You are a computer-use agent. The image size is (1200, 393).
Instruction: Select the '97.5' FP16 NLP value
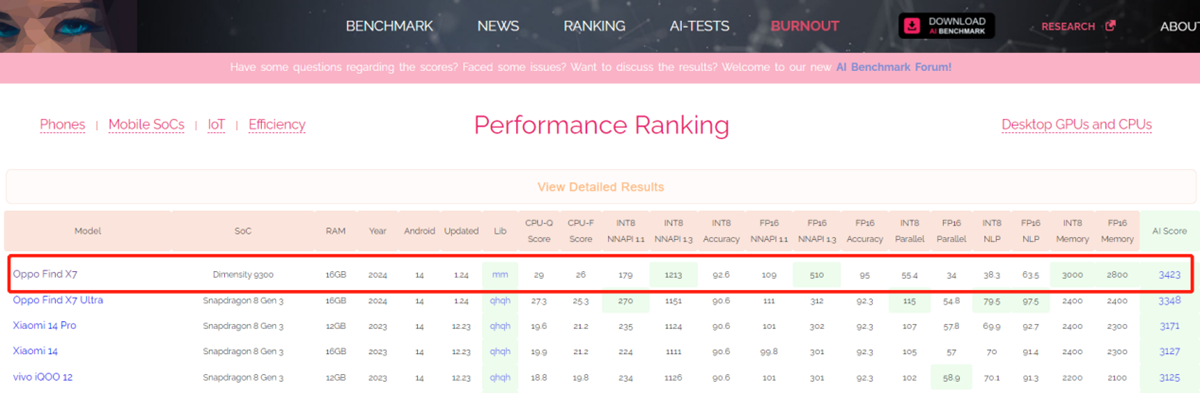pos(1030,300)
